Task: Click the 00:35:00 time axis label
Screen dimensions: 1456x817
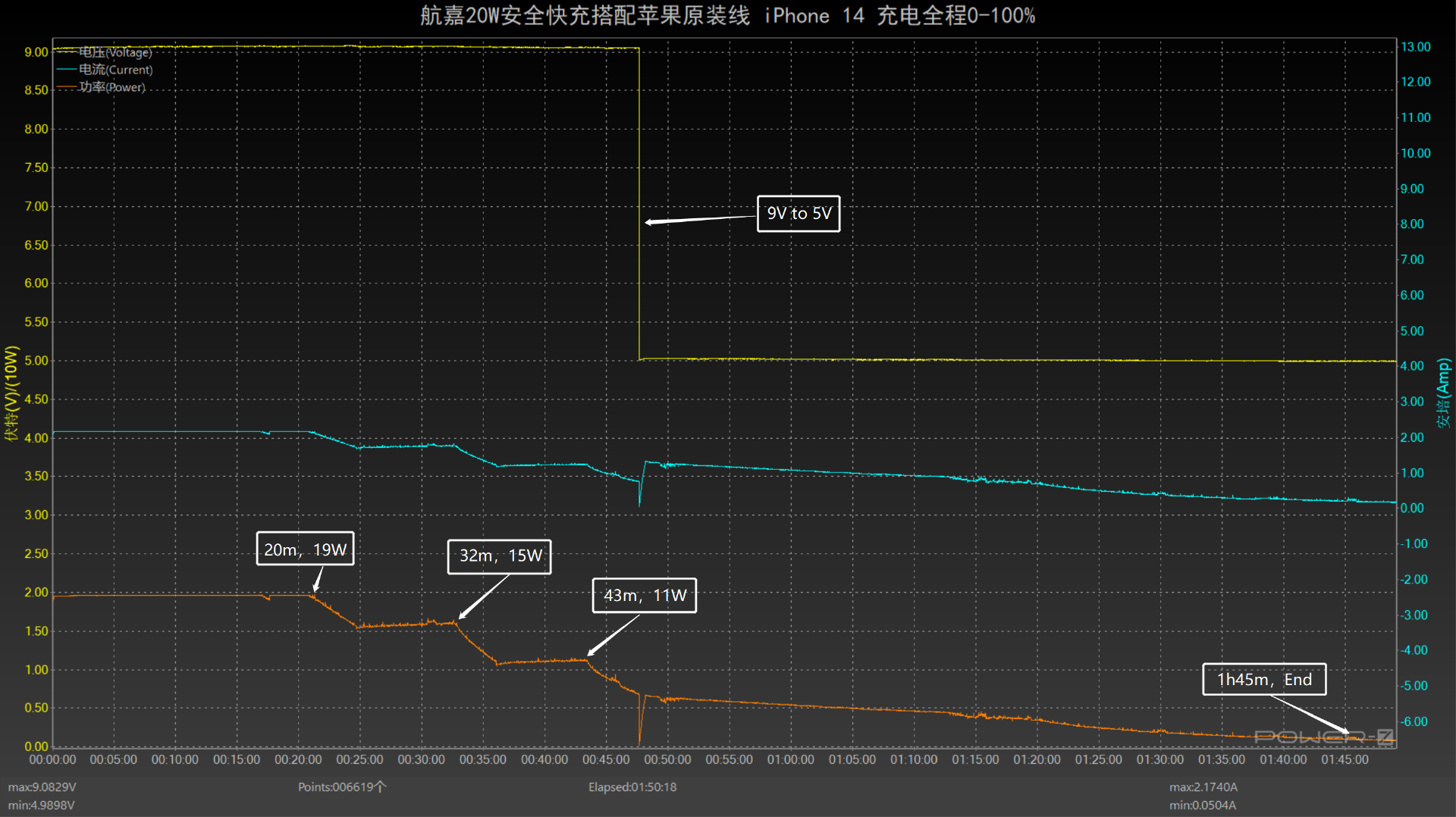Action: click(483, 759)
